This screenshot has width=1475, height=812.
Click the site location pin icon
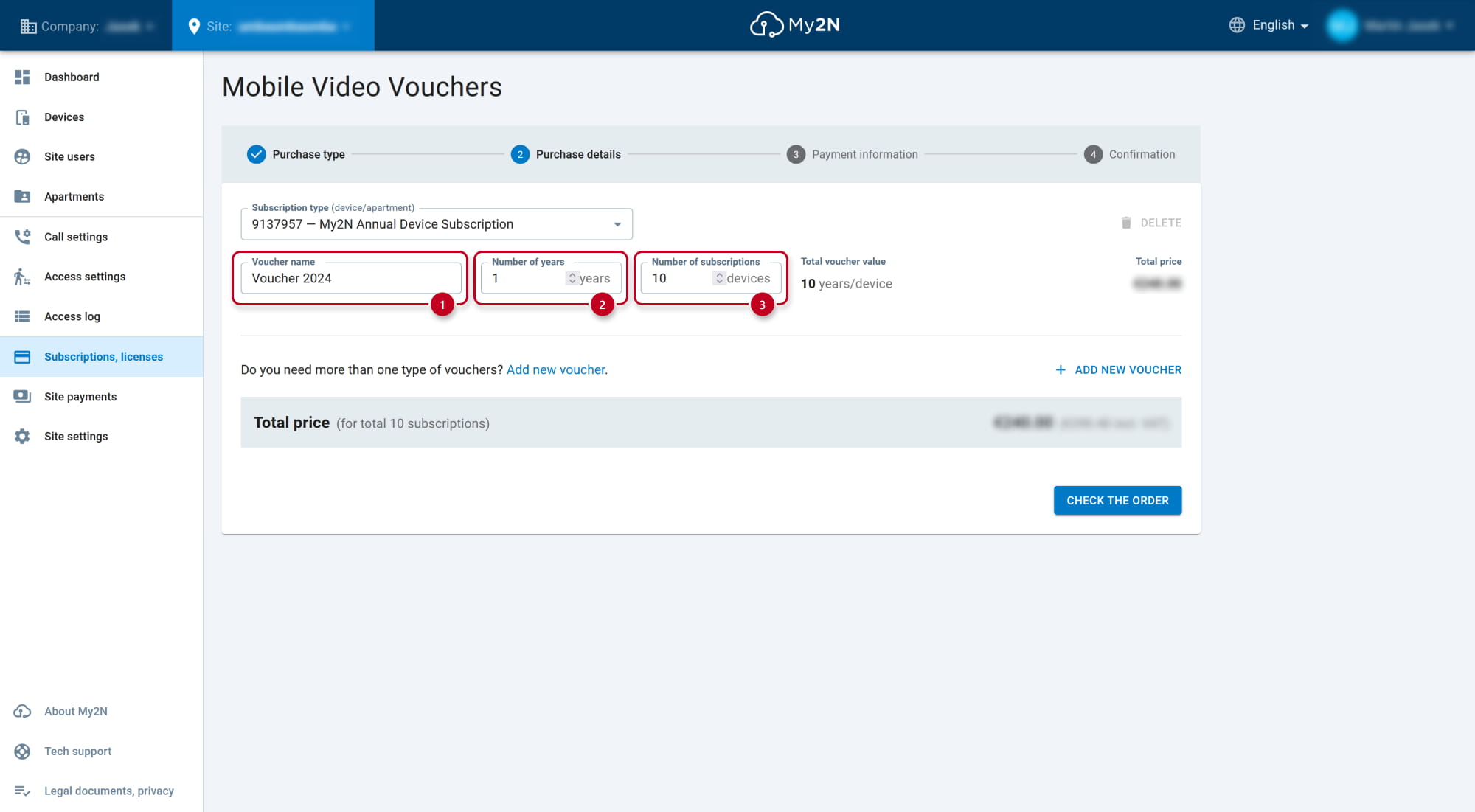pyautogui.click(x=194, y=27)
